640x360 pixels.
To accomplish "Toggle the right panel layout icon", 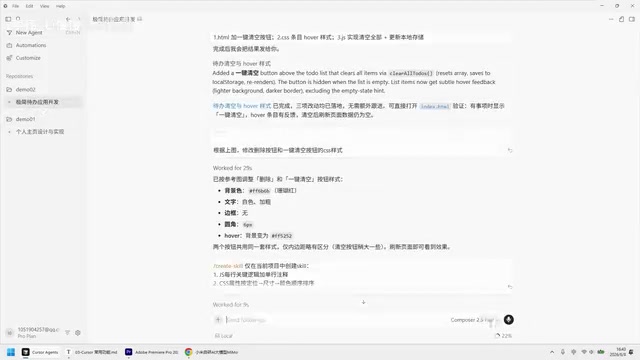I will (x=632, y=19).
